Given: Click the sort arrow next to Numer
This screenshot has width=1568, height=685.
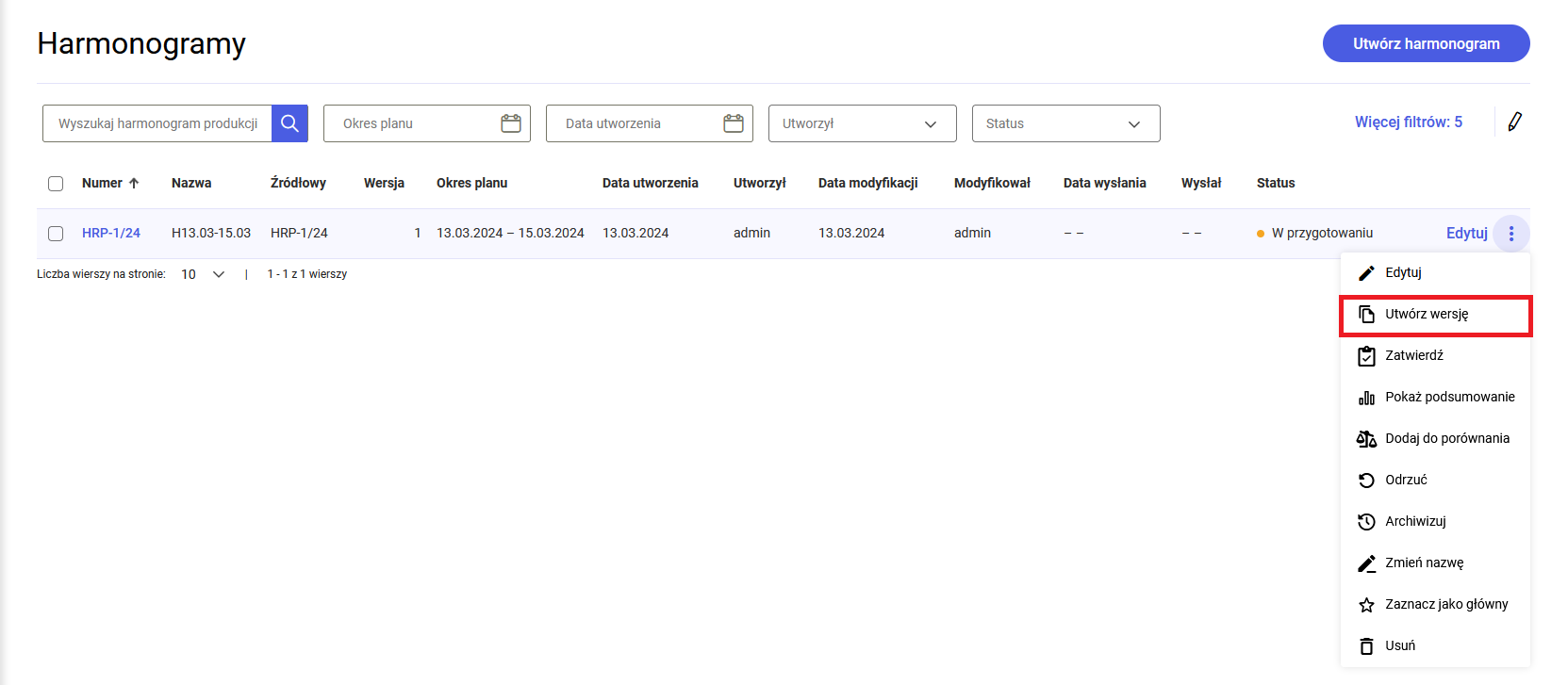Looking at the screenshot, I should point(134,183).
